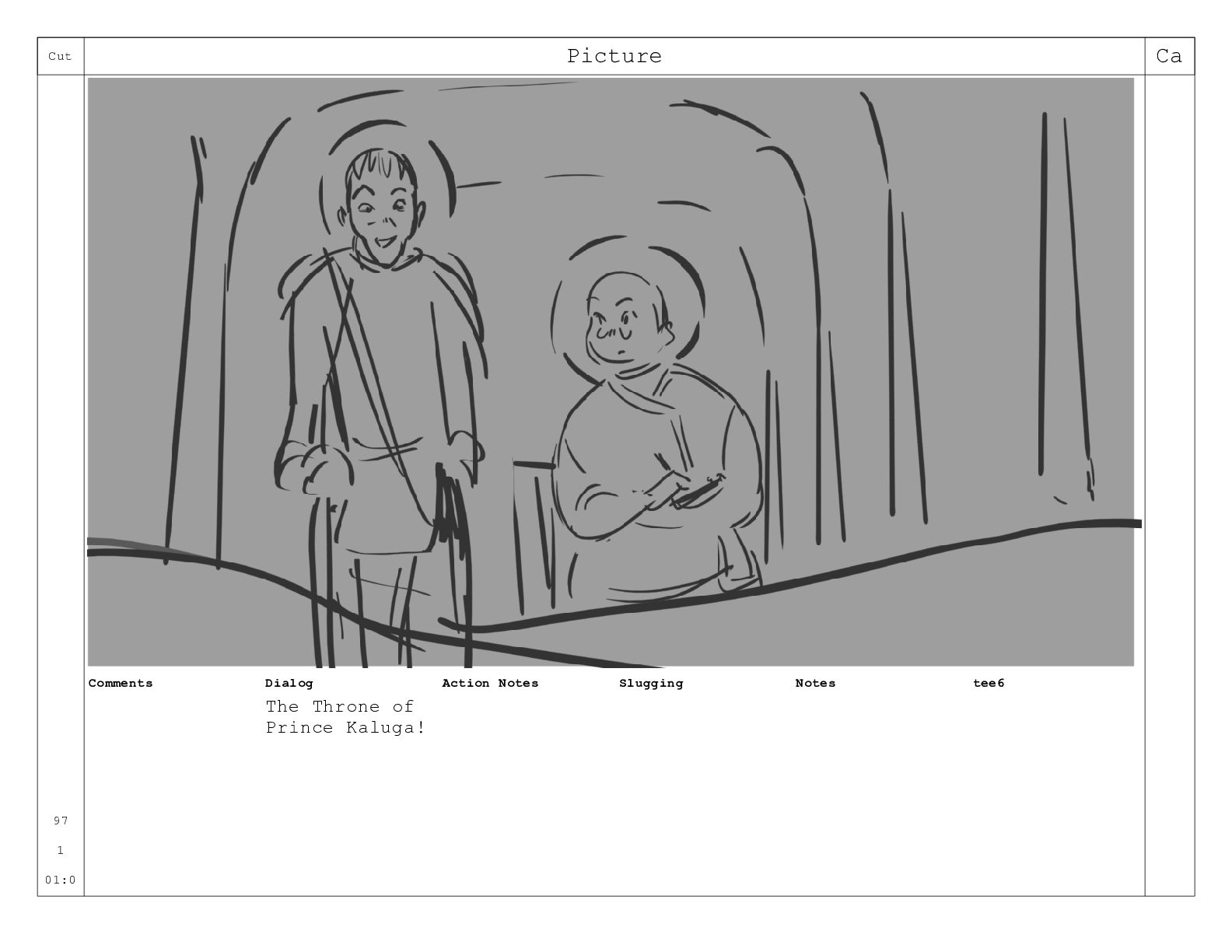Click the 'Picture' header text
This screenshot has height=952, width=1232.
coord(614,56)
